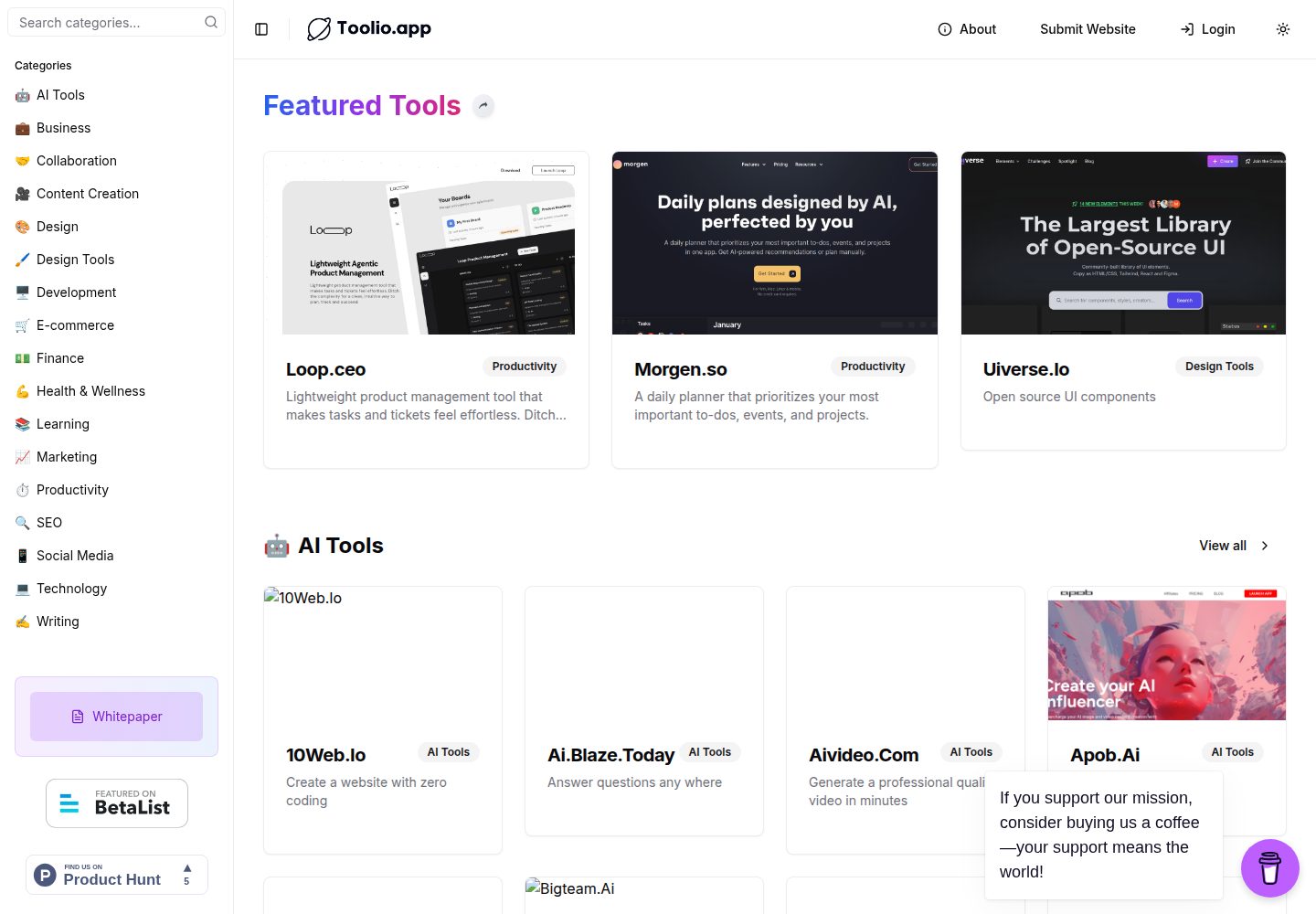
Task: Click the Toolio.app logo icon
Action: (x=318, y=29)
